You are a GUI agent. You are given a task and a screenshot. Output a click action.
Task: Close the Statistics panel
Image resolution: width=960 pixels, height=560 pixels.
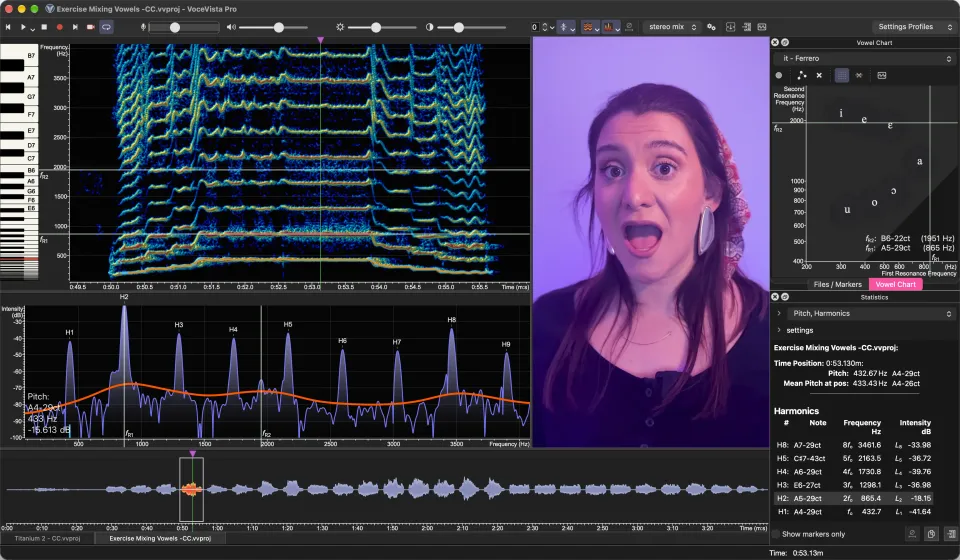(775, 297)
